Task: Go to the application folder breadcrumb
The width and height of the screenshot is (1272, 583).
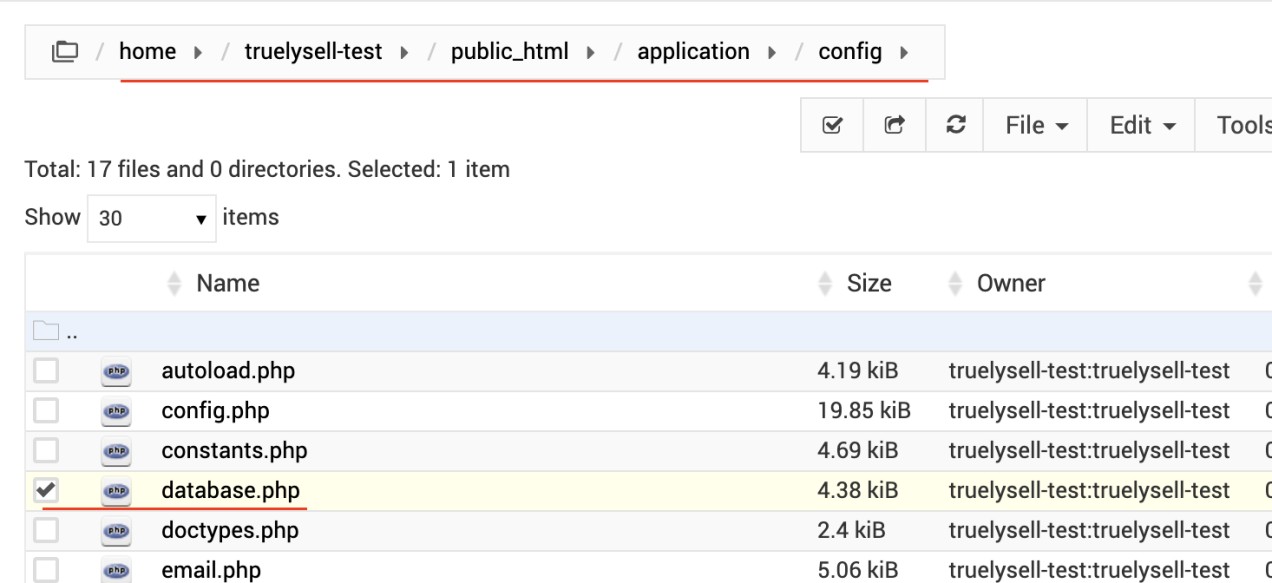Action: [x=693, y=52]
